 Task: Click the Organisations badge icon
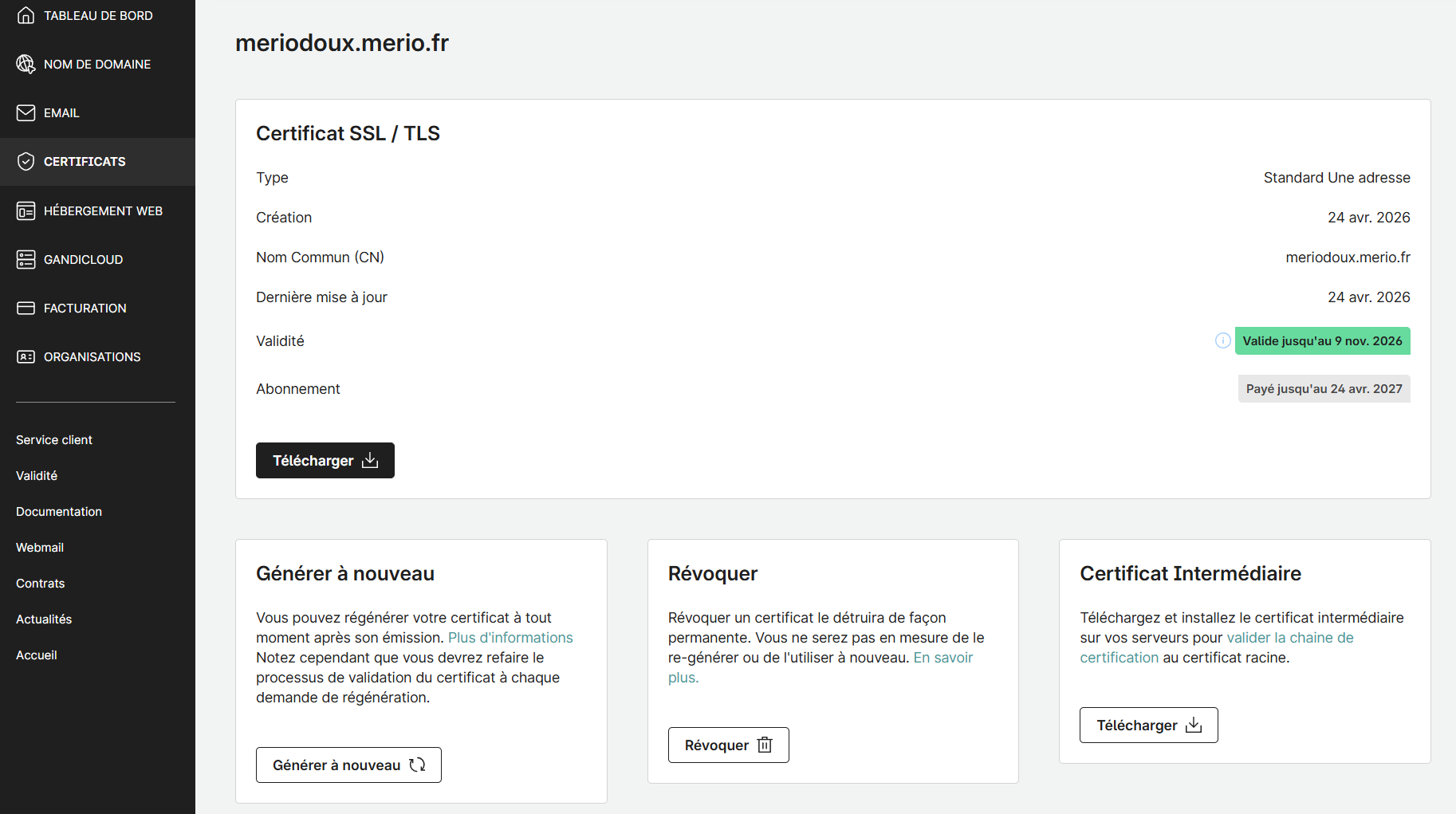[x=26, y=357]
